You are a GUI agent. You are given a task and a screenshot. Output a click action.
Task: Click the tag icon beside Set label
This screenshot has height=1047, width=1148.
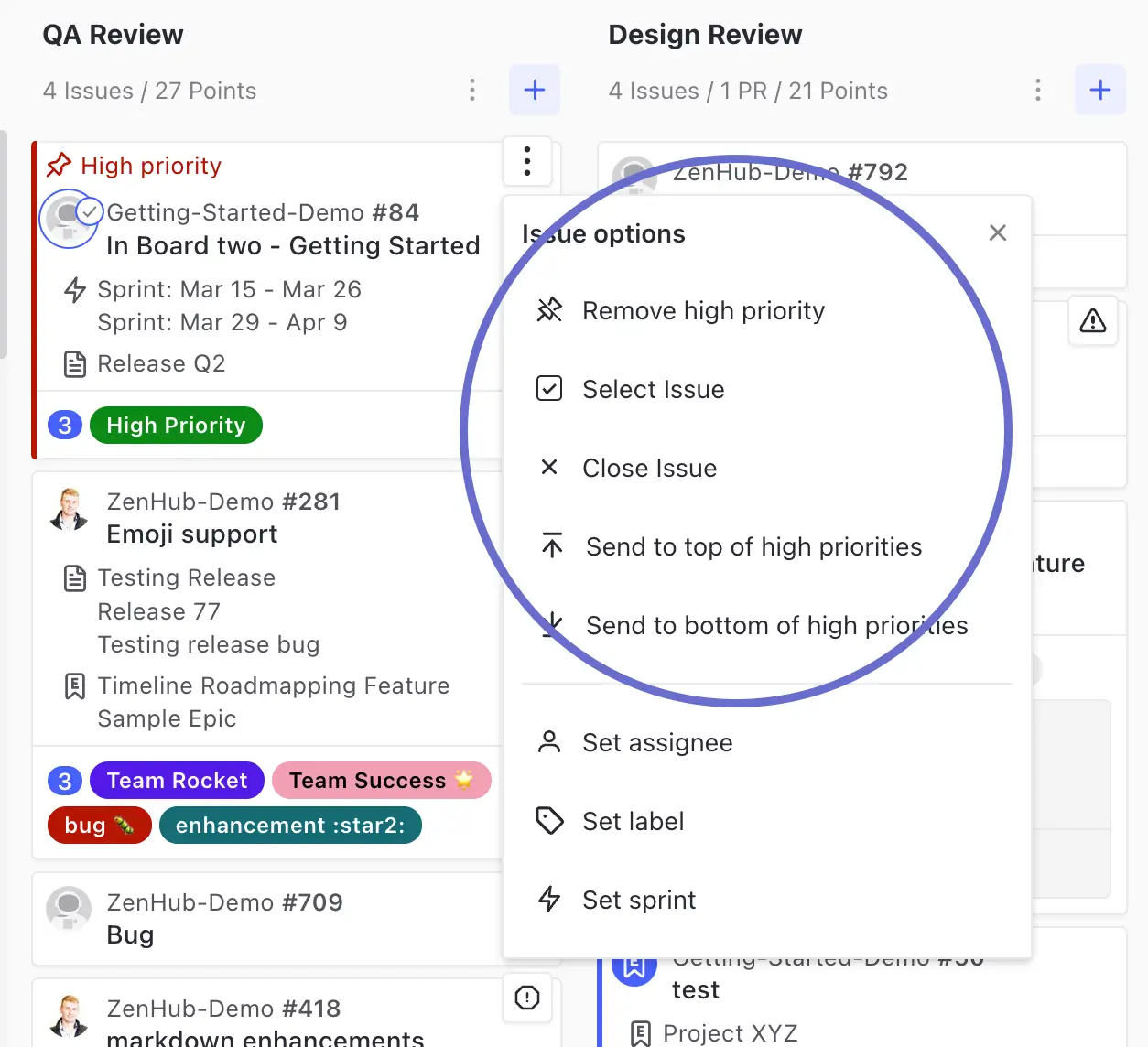549,821
